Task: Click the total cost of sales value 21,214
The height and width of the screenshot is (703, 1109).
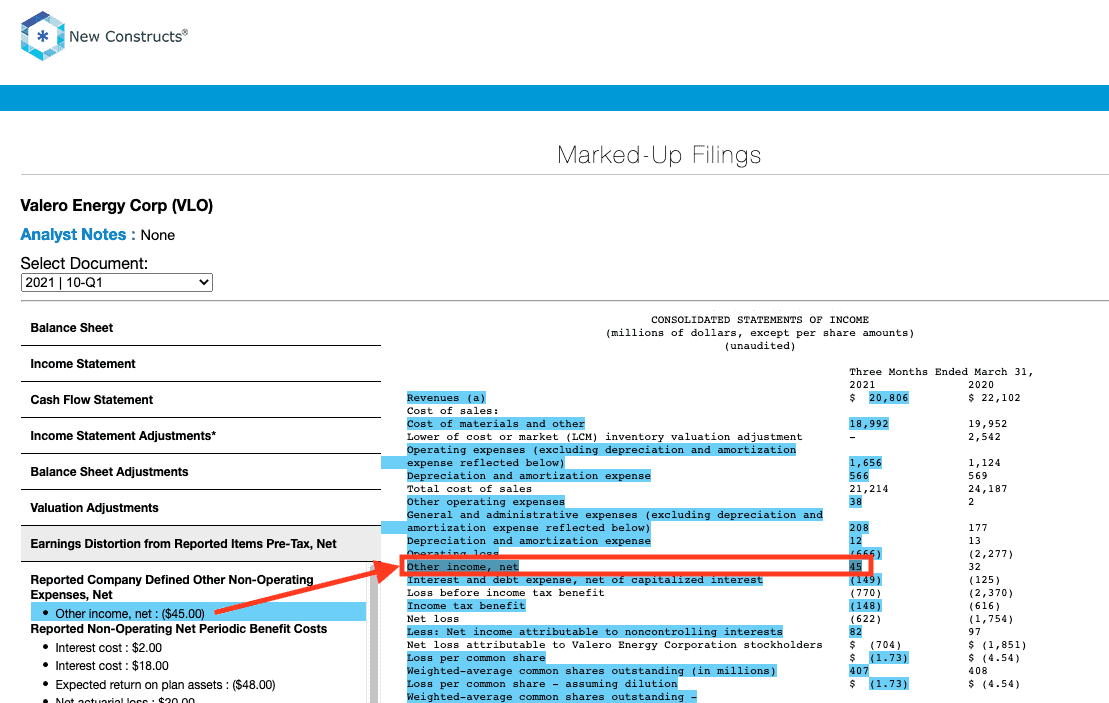Action: [x=869, y=489]
